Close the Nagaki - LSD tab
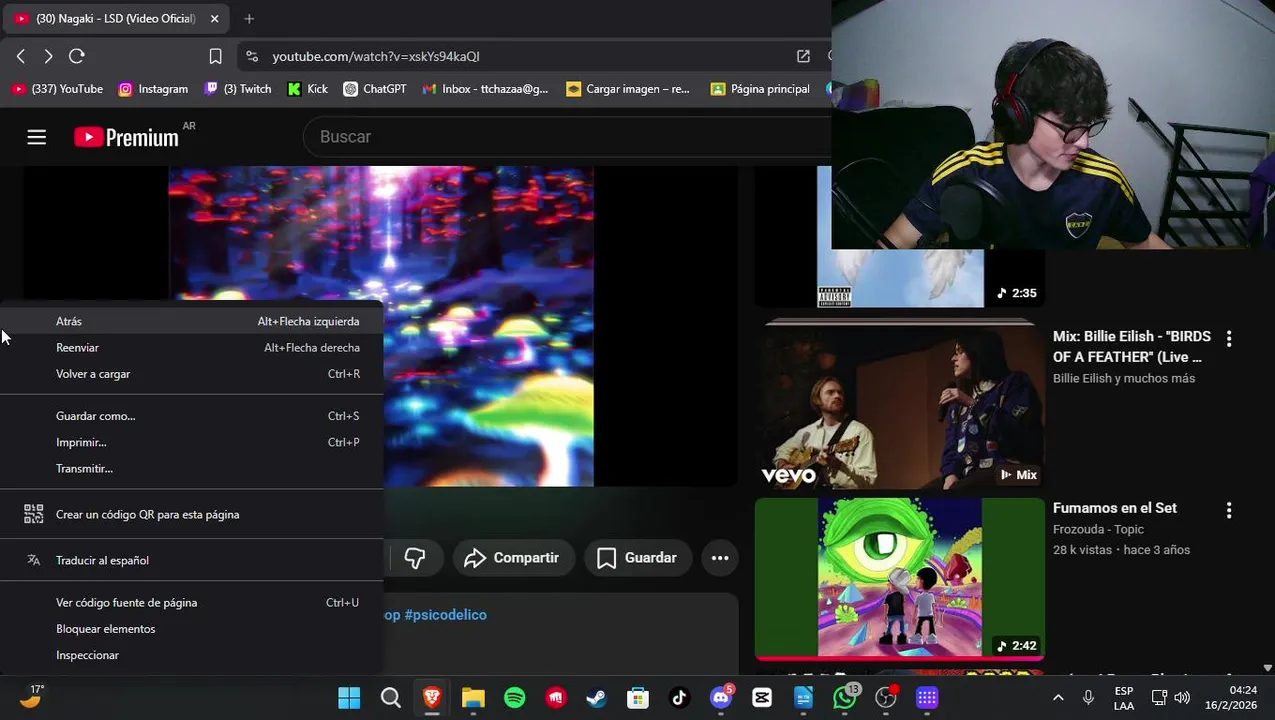The image size is (1275, 720). (x=214, y=18)
